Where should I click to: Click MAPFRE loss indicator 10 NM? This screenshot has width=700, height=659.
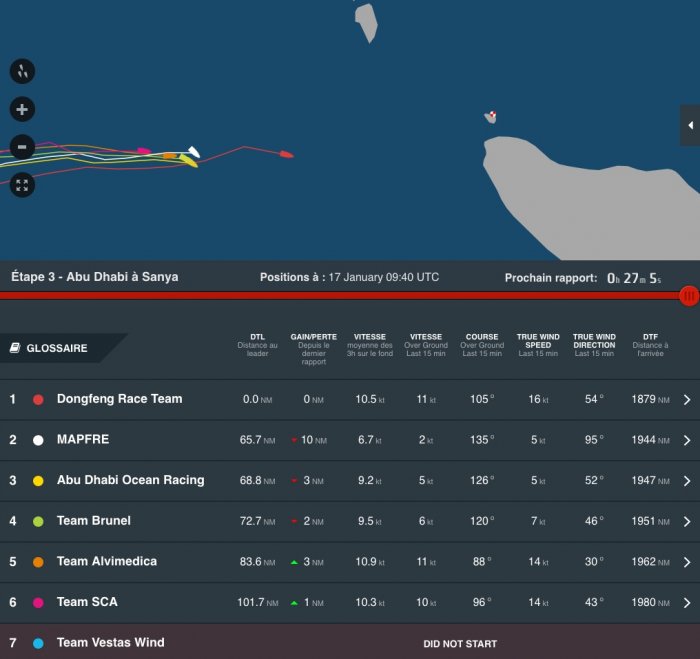tap(309, 440)
